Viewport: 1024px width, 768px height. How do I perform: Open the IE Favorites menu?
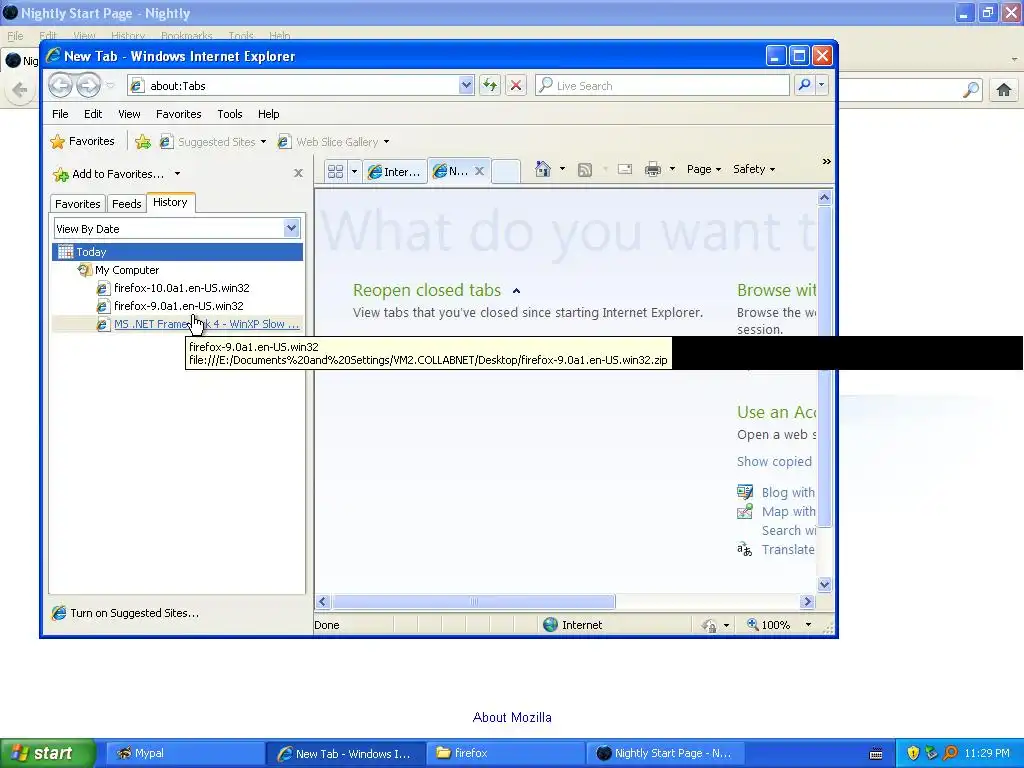click(178, 114)
